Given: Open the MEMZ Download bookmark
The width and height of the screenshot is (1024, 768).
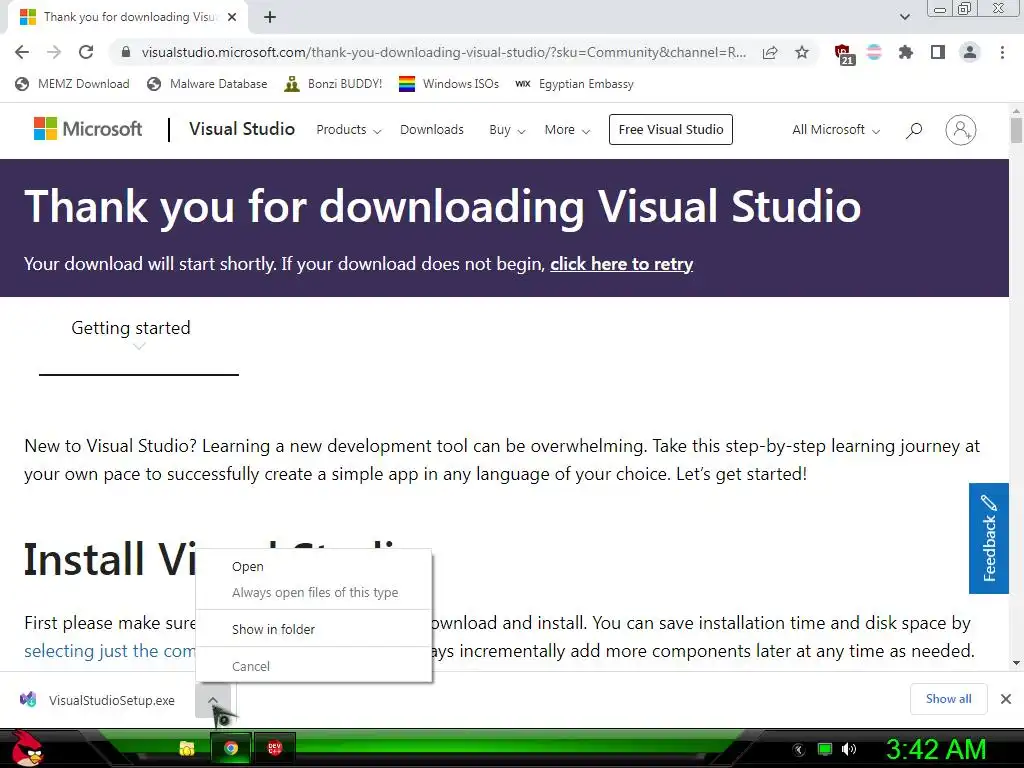Looking at the screenshot, I should coord(72,84).
